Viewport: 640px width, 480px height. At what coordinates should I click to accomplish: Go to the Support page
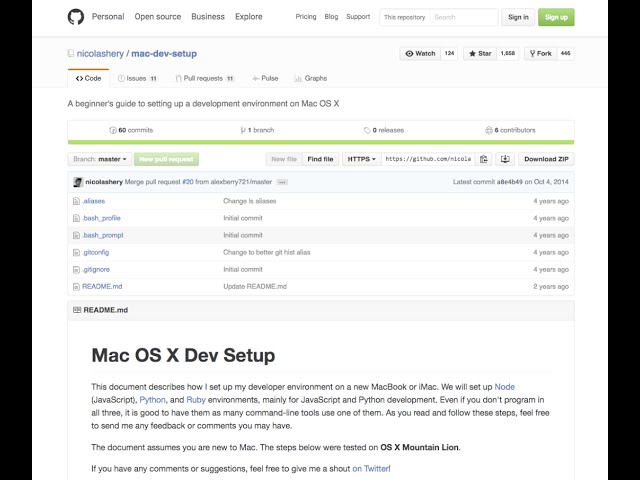tap(358, 17)
